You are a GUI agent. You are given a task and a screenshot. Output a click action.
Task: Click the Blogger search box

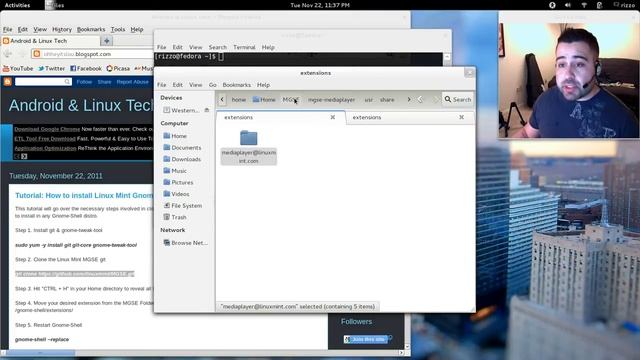pos(43,82)
